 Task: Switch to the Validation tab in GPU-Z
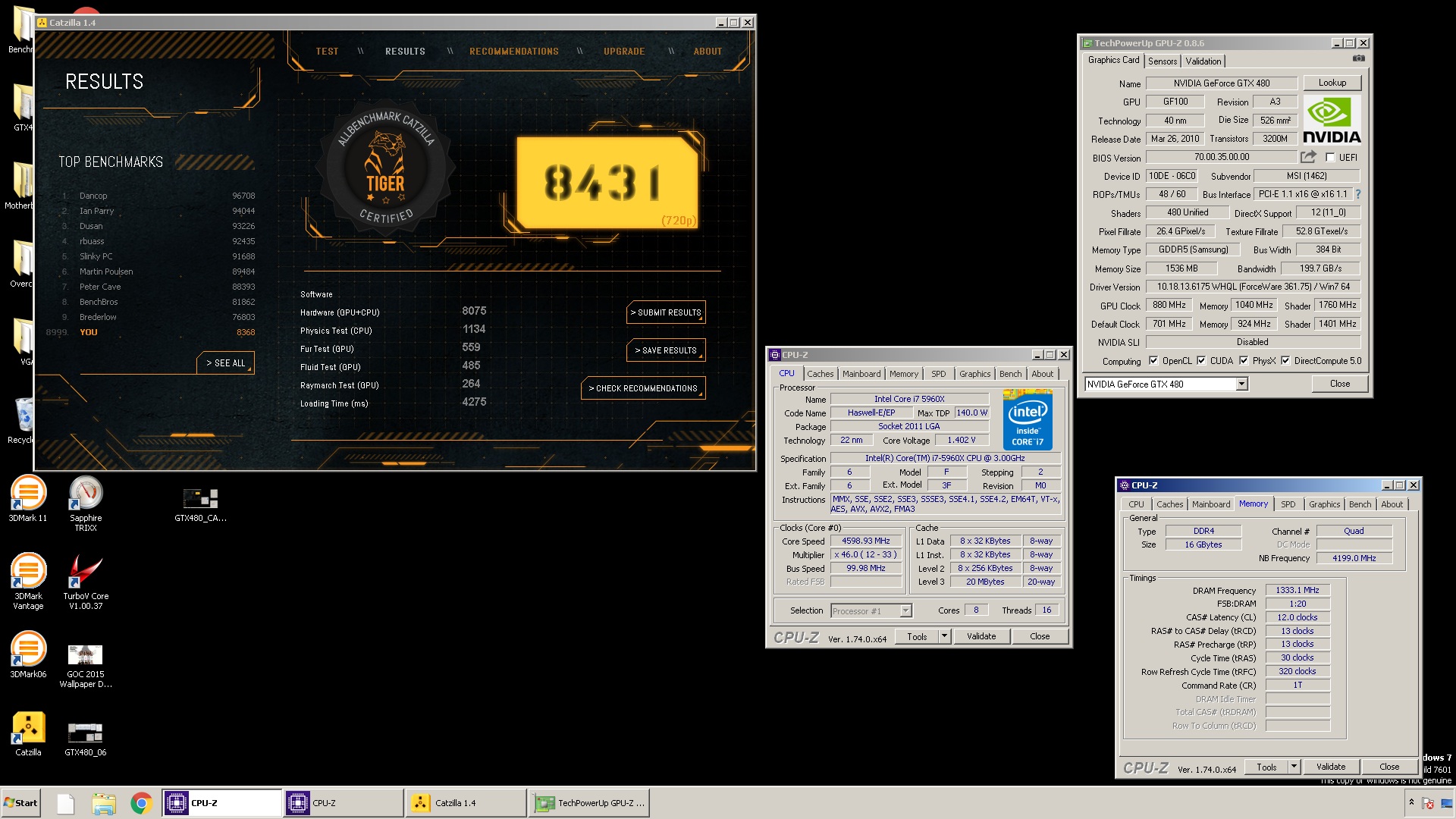pyautogui.click(x=1203, y=61)
